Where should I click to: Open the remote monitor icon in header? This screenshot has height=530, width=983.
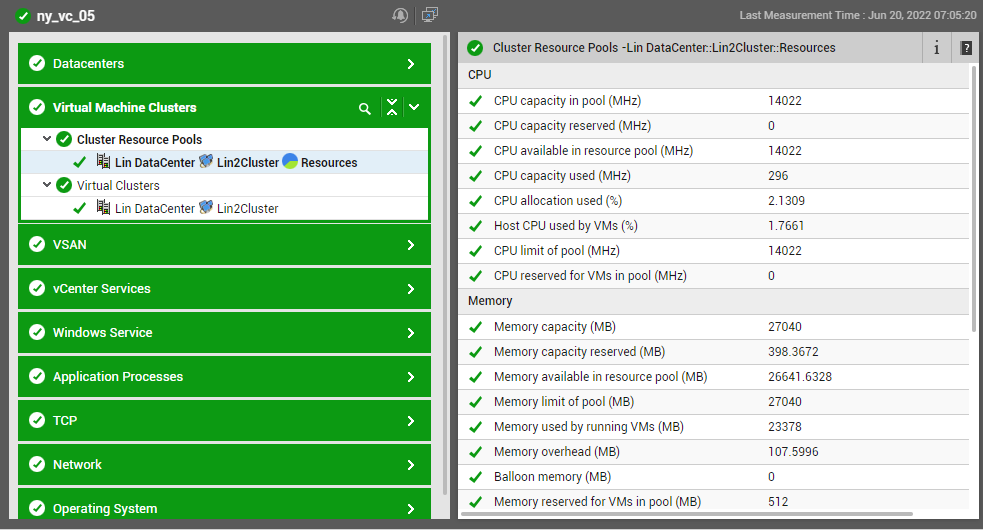(x=429, y=14)
